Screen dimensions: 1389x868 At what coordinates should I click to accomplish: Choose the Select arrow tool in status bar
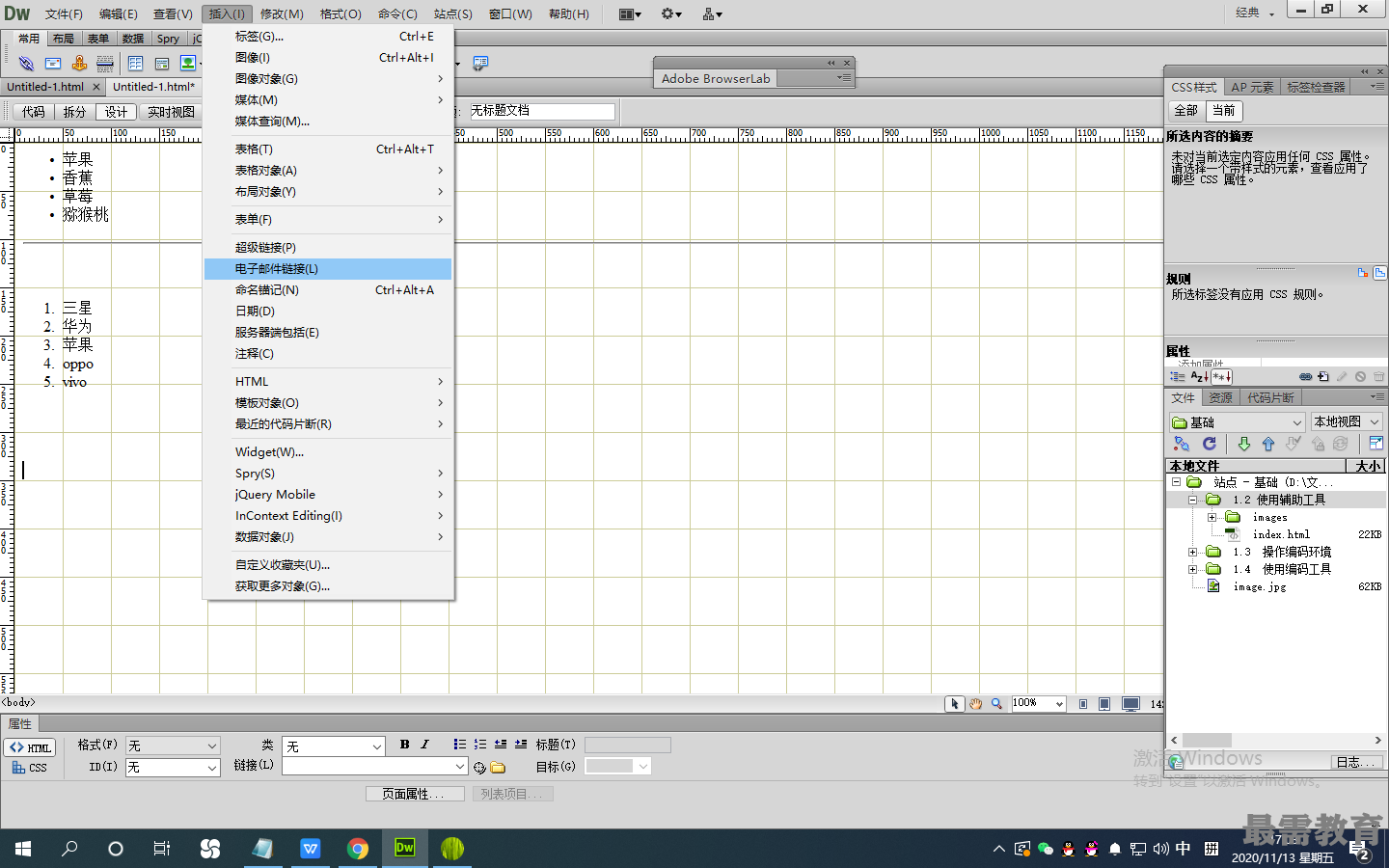955,704
